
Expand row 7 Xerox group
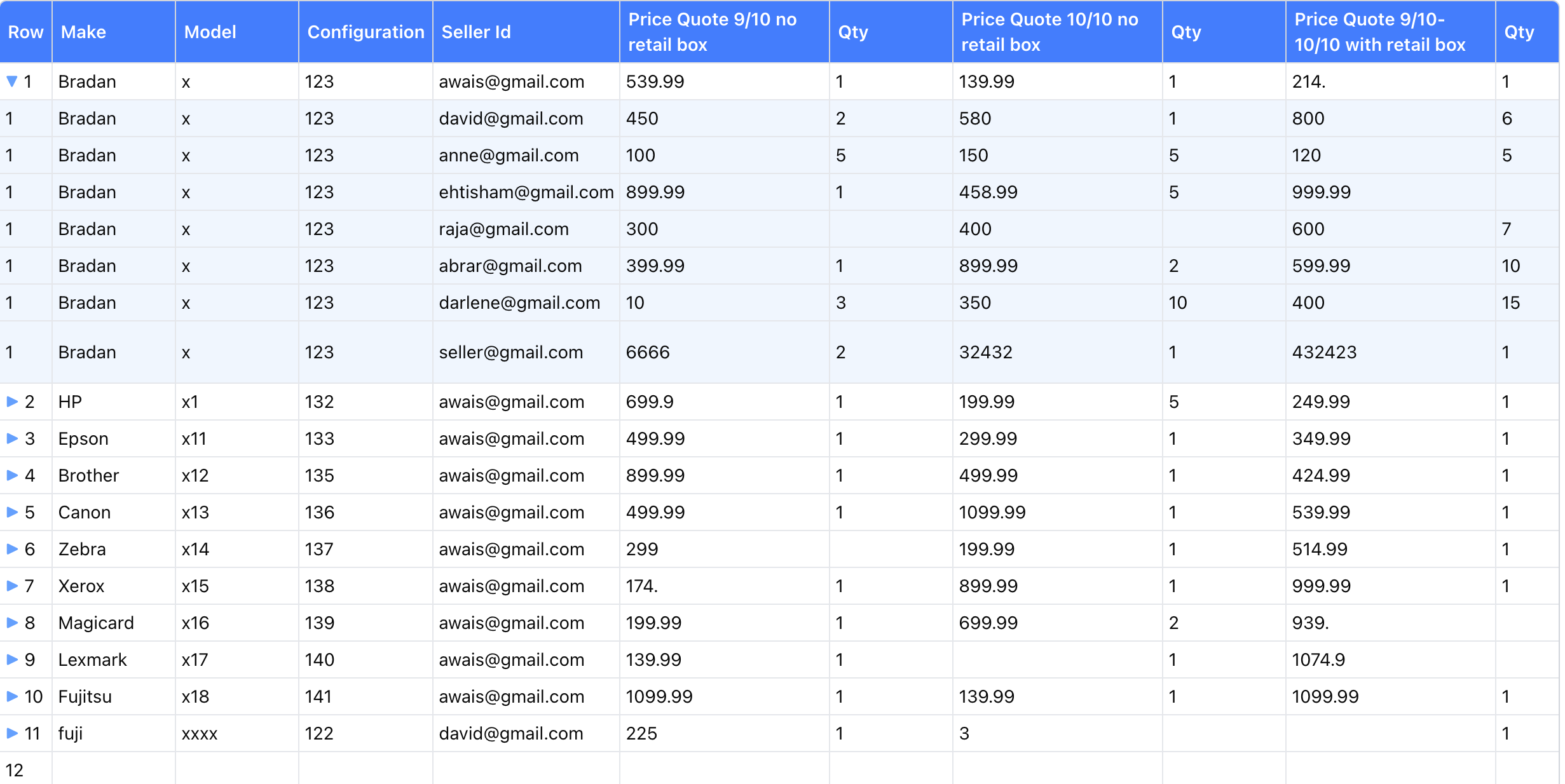pos(12,586)
